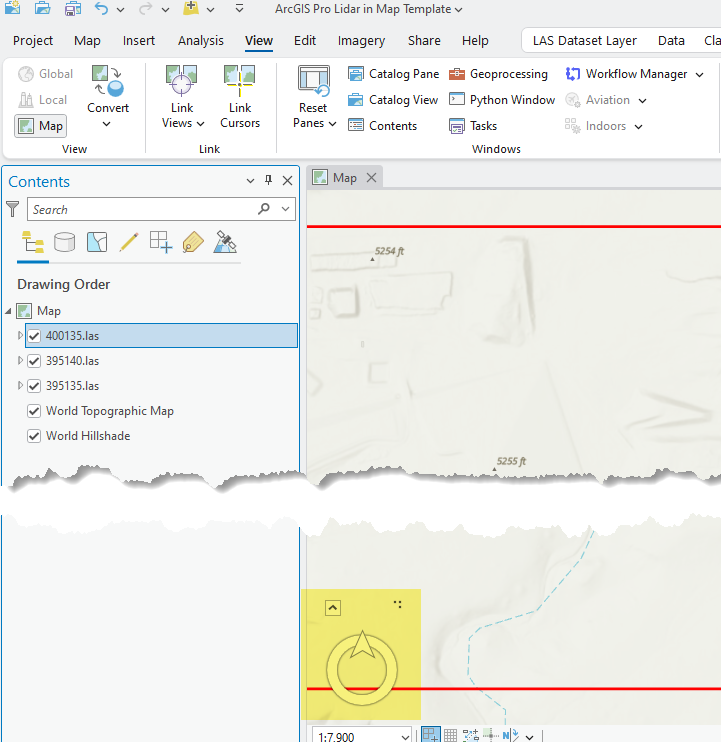Open the Customize Quick Access Toolbar dropdown
Screen dimensions: 721x742
(239, 9)
